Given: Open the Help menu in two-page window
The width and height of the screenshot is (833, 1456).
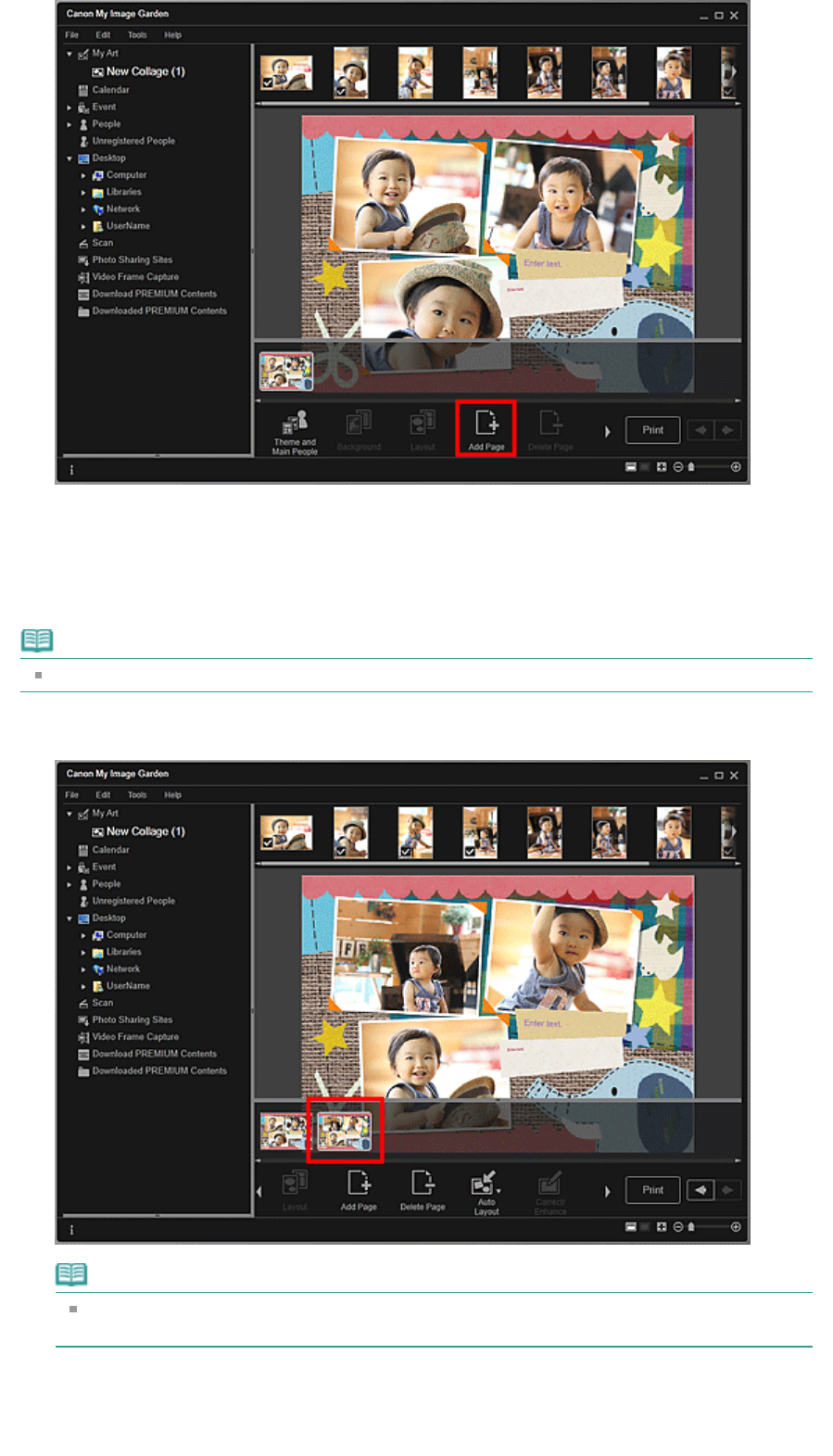Looking at the screenshot, I should pos(172,795).
